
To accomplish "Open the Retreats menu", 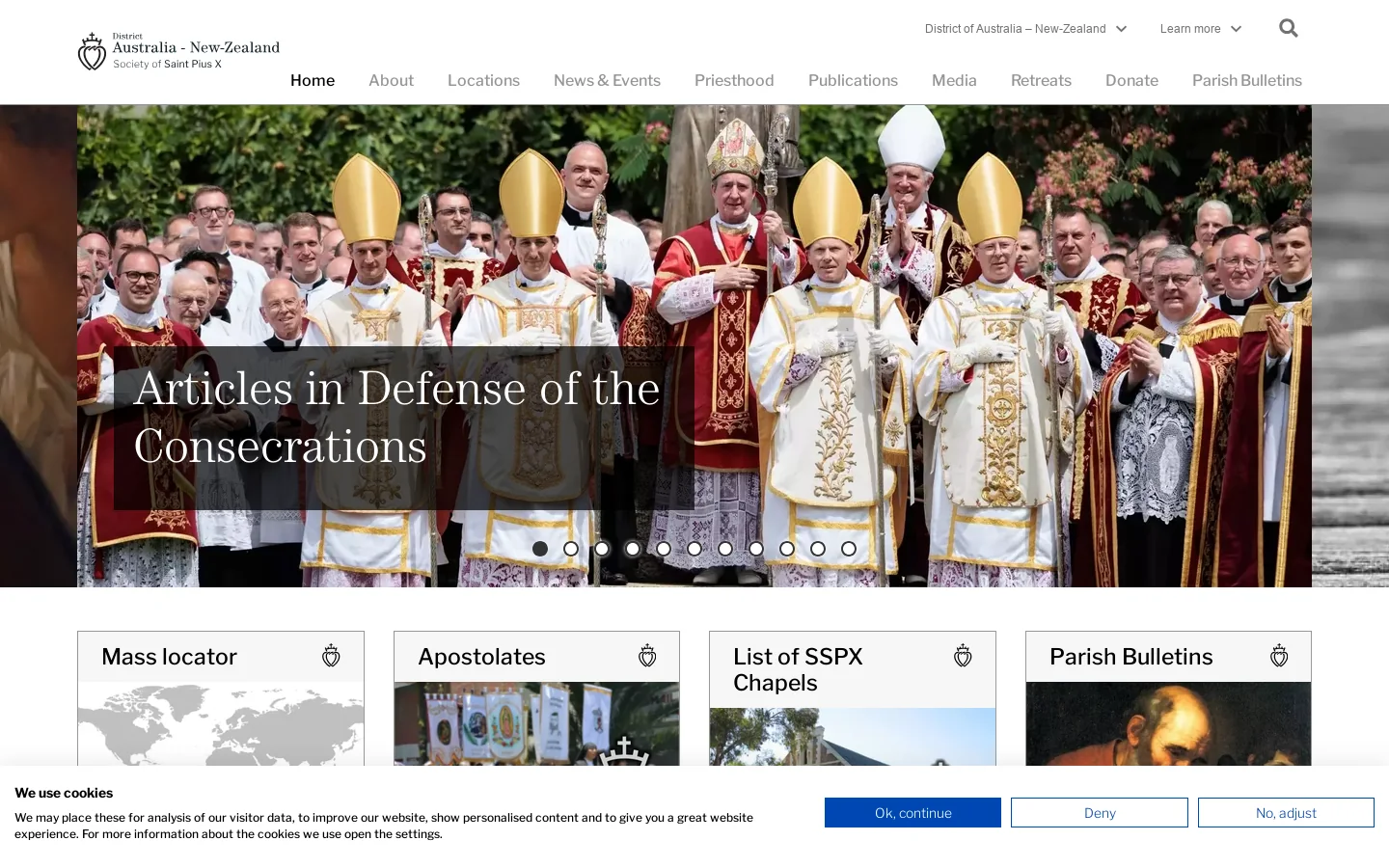I will [x=1041, y=81].
